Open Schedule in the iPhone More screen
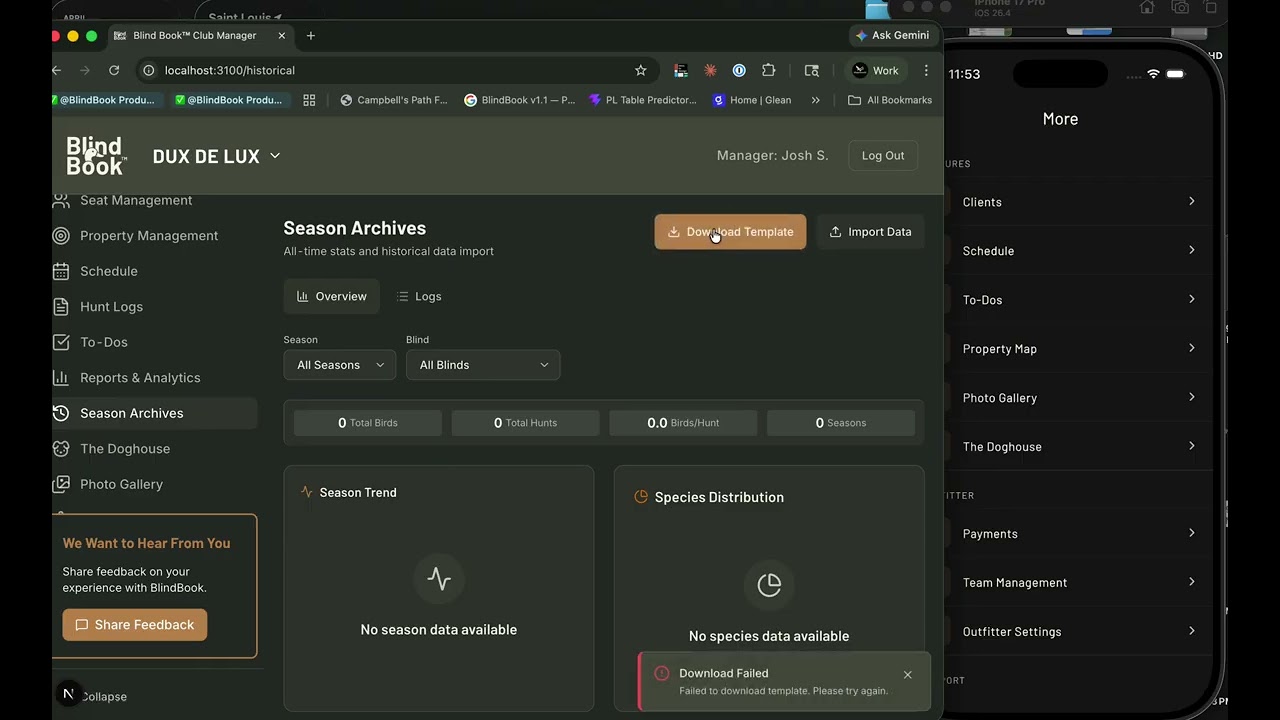Image resolution: width=1280 pixels, height=720 pixels. [x=1078, y=251]
